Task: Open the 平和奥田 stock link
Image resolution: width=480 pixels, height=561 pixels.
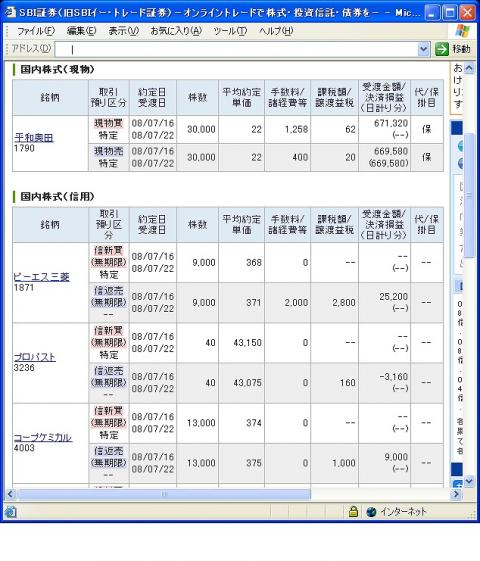Action: 34,138
